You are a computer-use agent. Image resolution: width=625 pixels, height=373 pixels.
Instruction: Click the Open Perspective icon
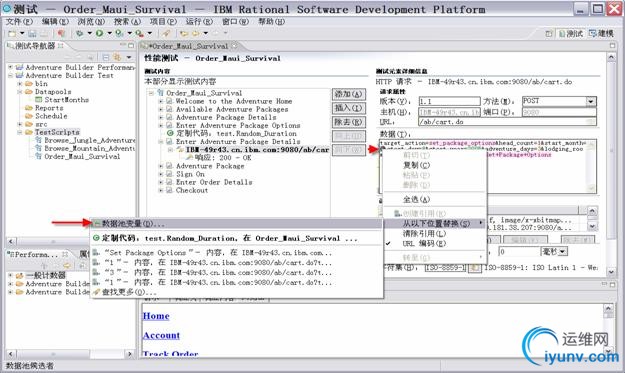(x=549, y=34)
